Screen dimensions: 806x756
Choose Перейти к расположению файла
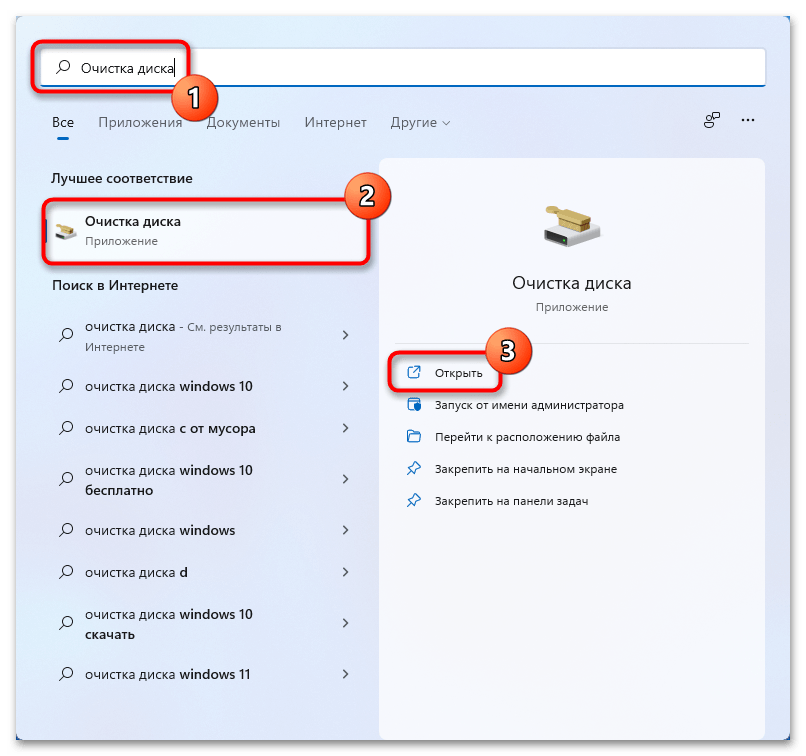click(x=527, y=437)
